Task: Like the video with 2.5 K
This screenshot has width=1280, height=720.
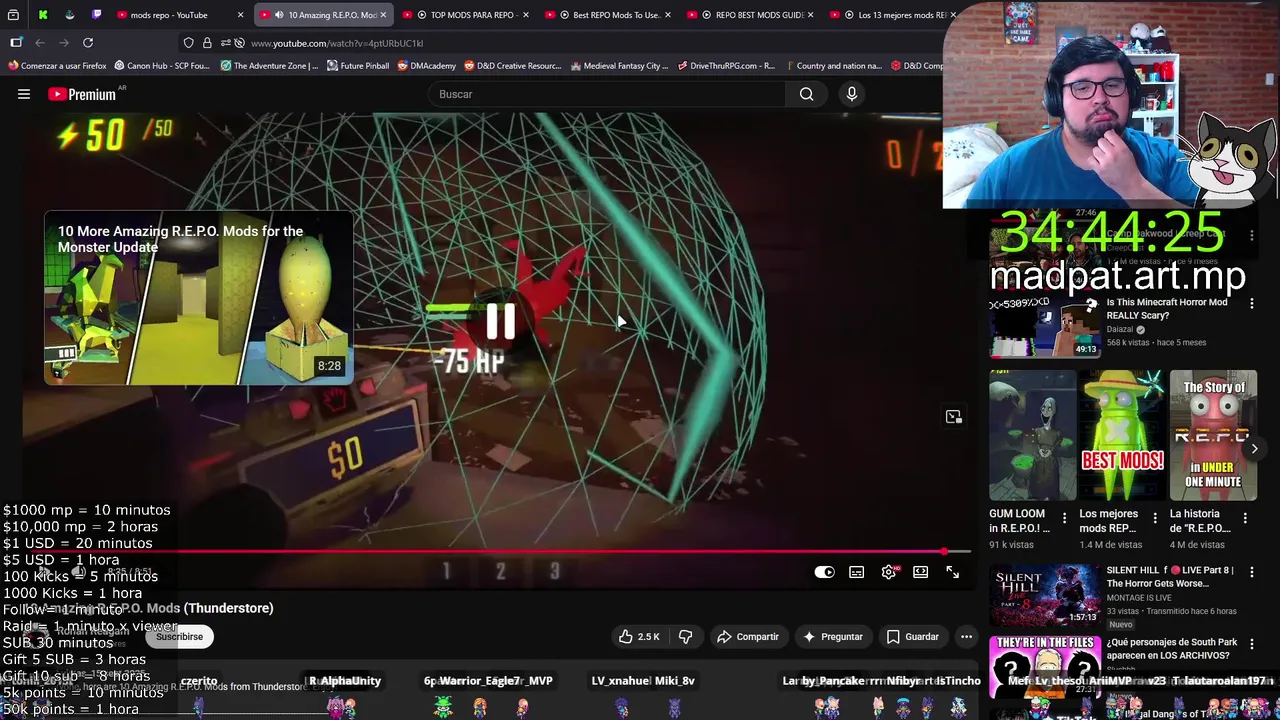Action: pos(638,636)
